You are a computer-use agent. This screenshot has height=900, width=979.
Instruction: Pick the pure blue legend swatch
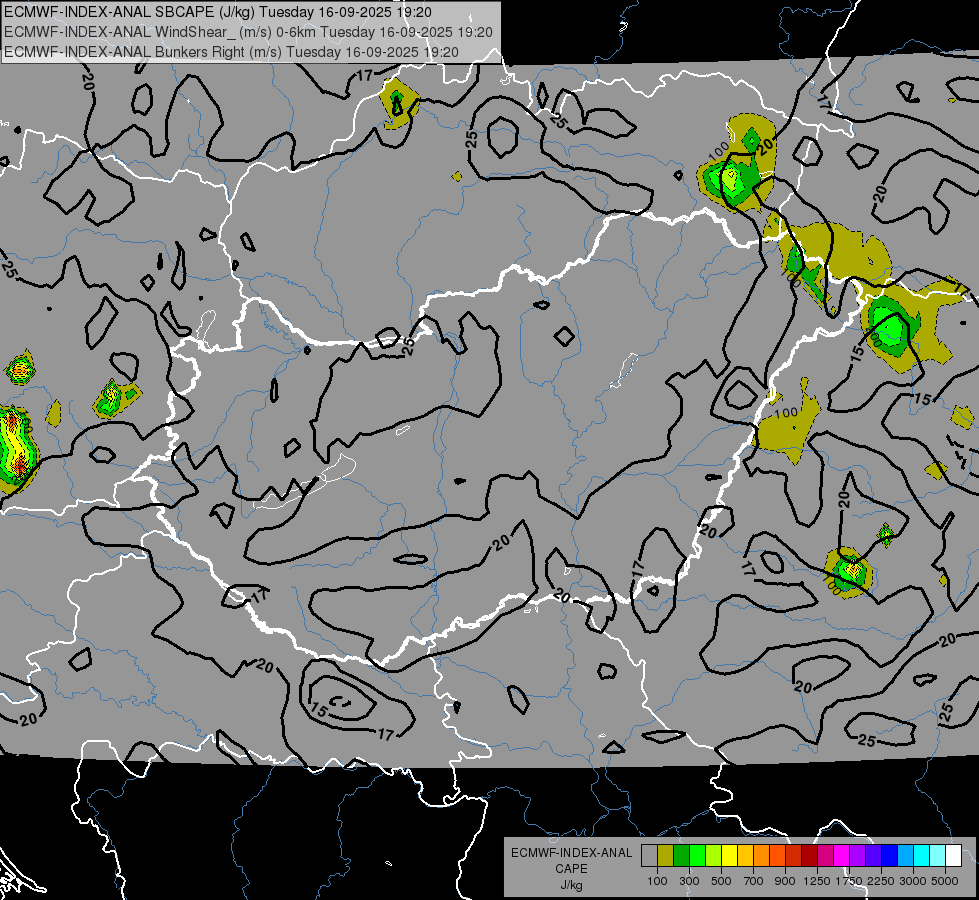point(890,856)
